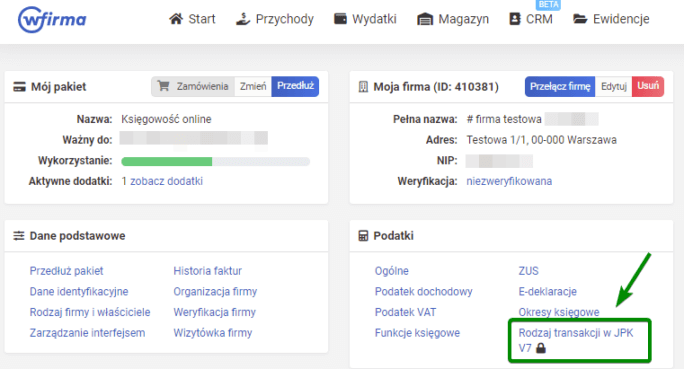
Task: Click the Przychody hand-coin icon
Action: click(243, 19)
